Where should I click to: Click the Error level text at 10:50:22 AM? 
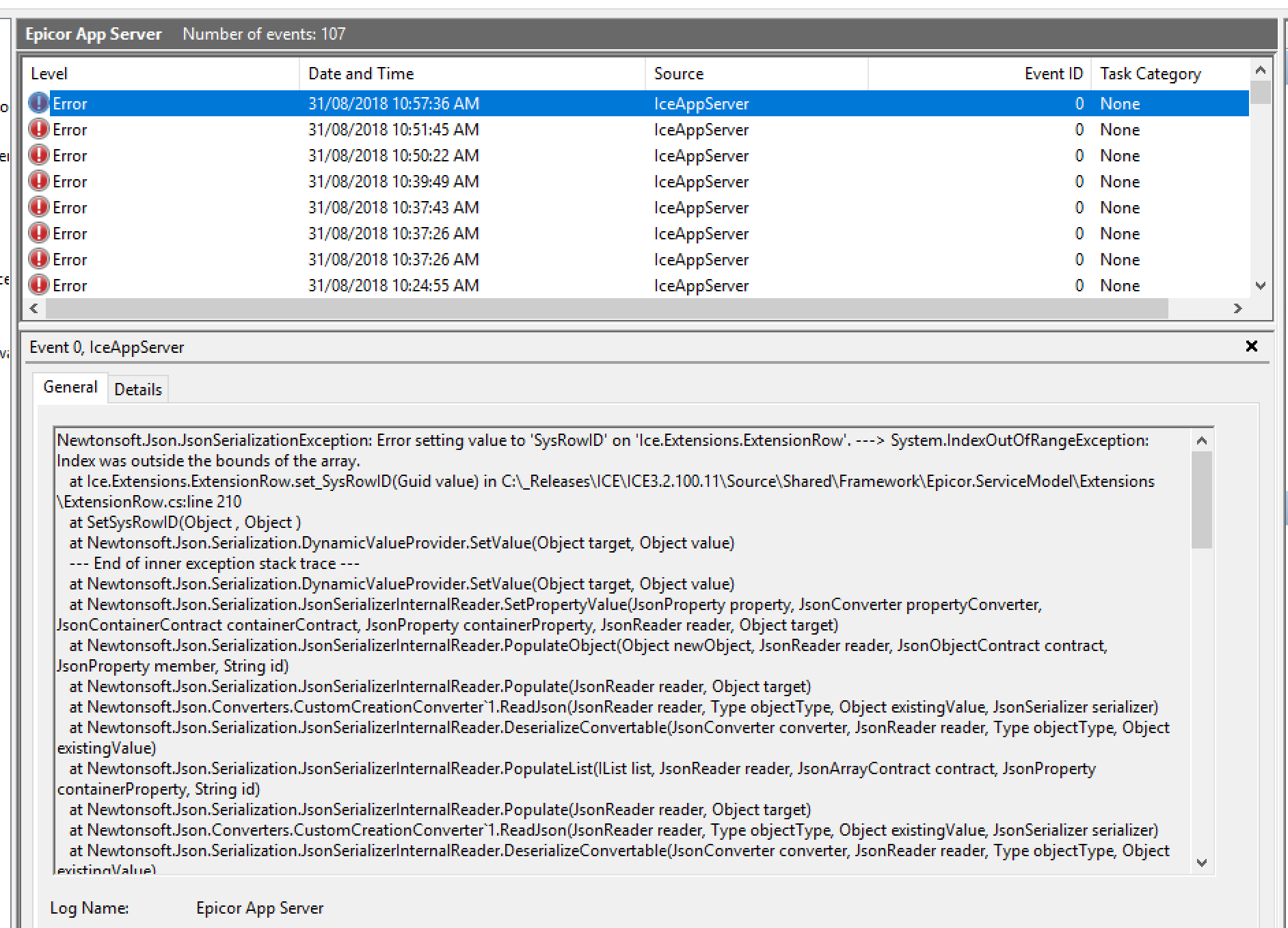pyautogui.click(x=70, y=155)
